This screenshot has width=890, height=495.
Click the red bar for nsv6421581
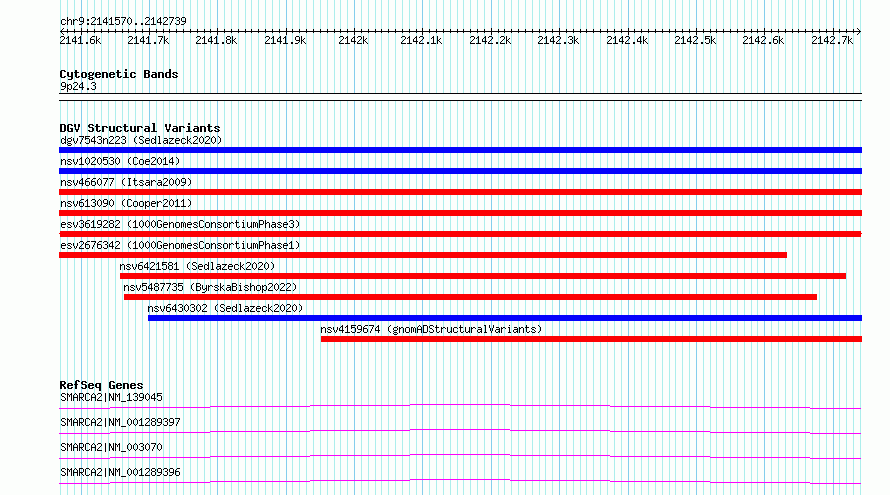[x=483, y=276]
